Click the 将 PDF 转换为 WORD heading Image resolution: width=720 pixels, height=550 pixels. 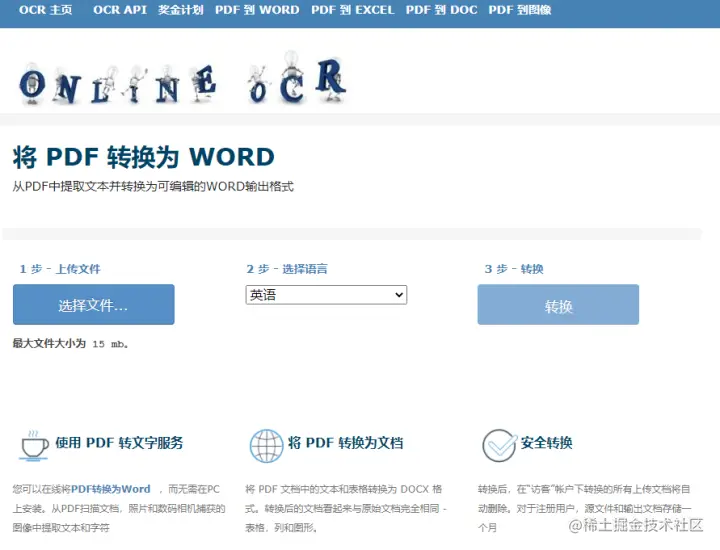click(x=144, y=157)
